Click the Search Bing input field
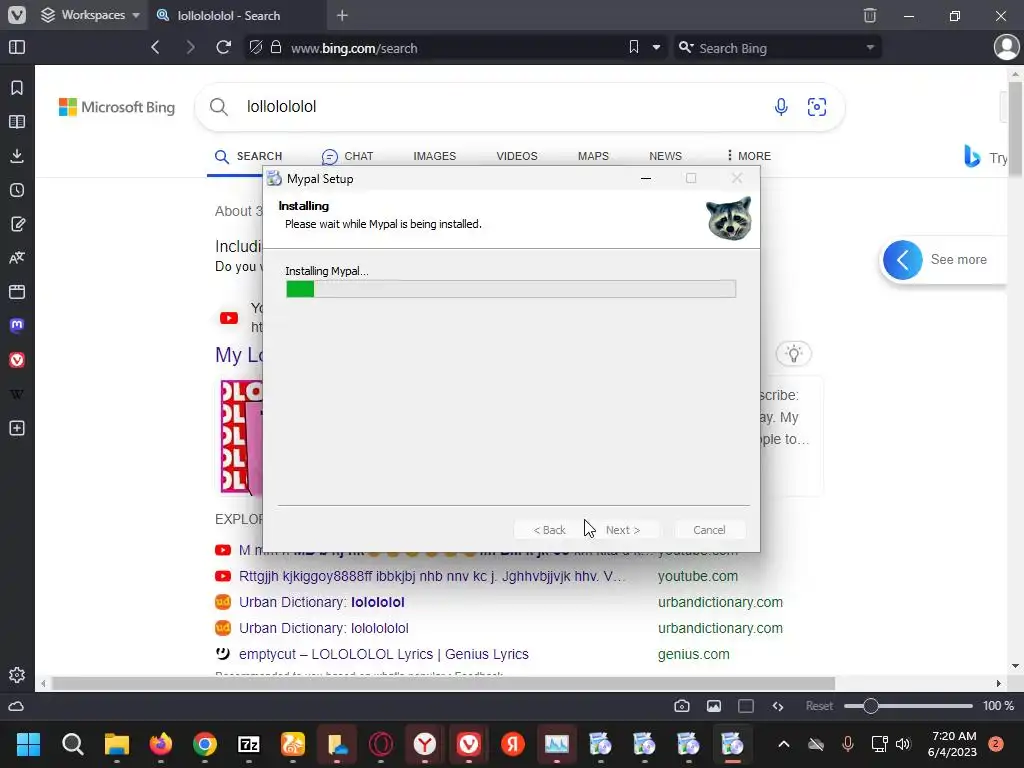Screen dimensions: 1024x768 (778, 48)
